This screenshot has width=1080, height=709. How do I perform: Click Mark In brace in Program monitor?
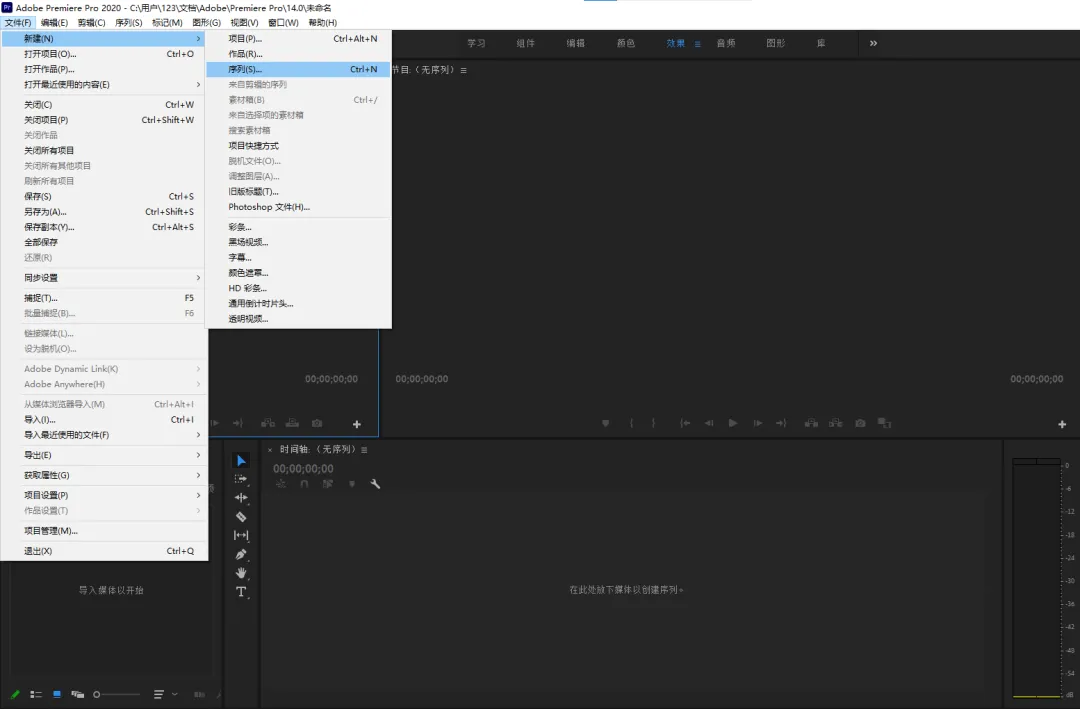(631, 423)
